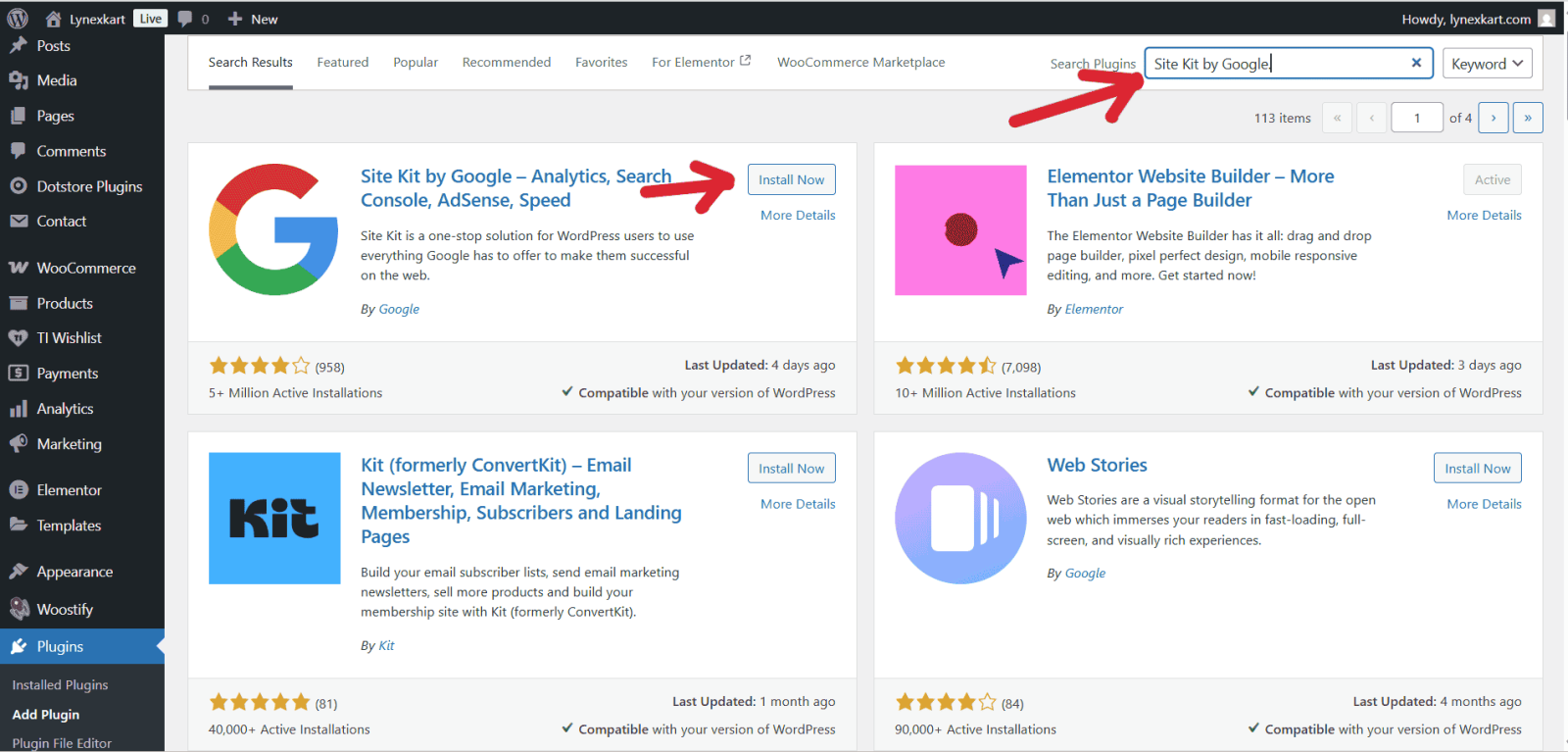The image size is (1568, 752).
Task: Click the TI Wishlist heart icon
Action: [18, 338]
